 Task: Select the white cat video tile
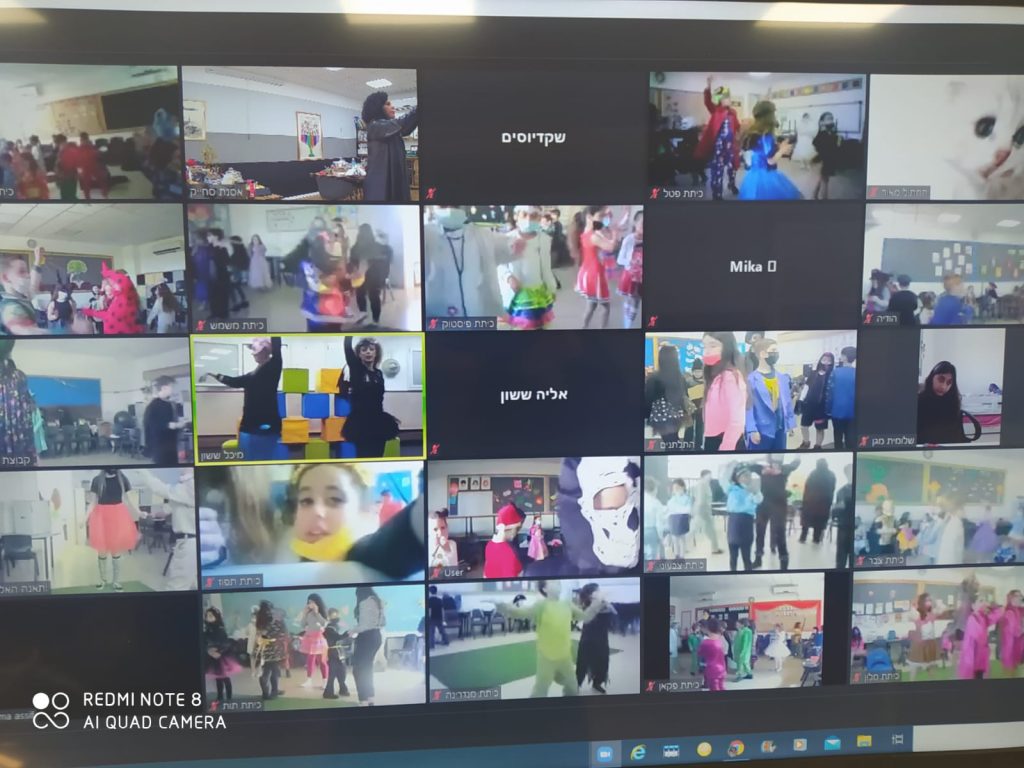pos(946,137)
